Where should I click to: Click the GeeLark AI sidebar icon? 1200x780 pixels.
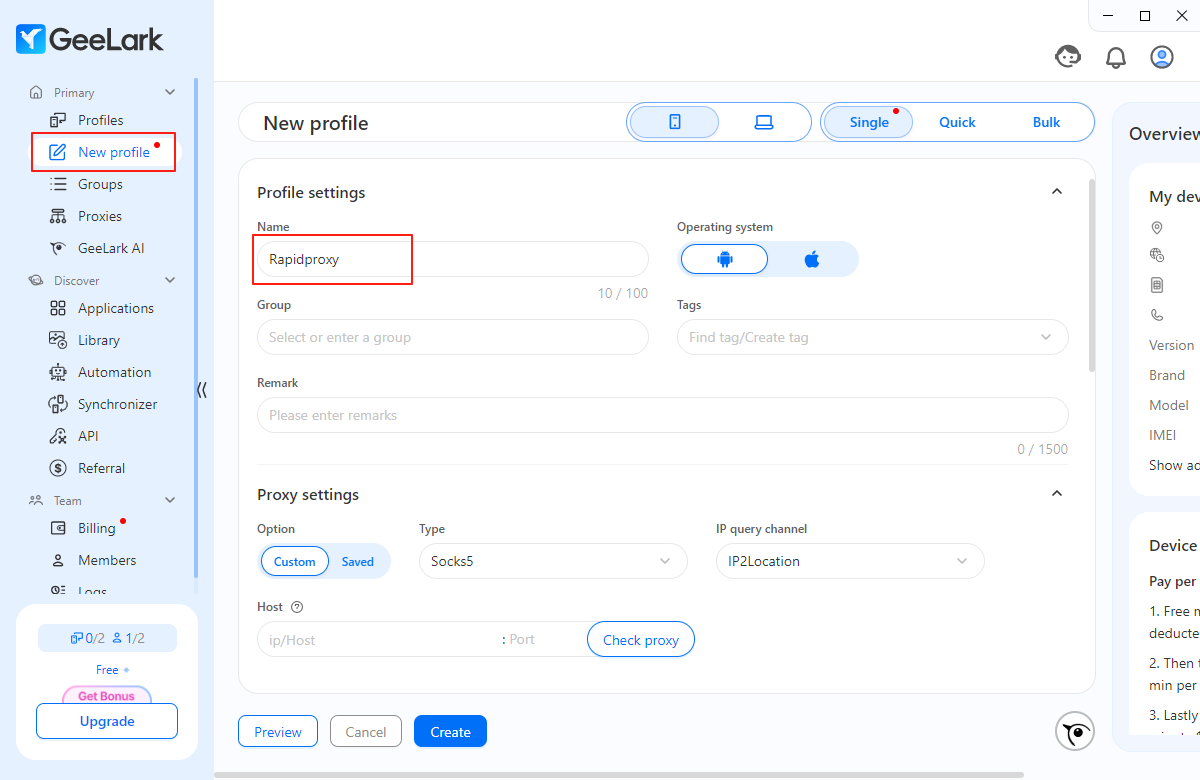click(58, 248)
